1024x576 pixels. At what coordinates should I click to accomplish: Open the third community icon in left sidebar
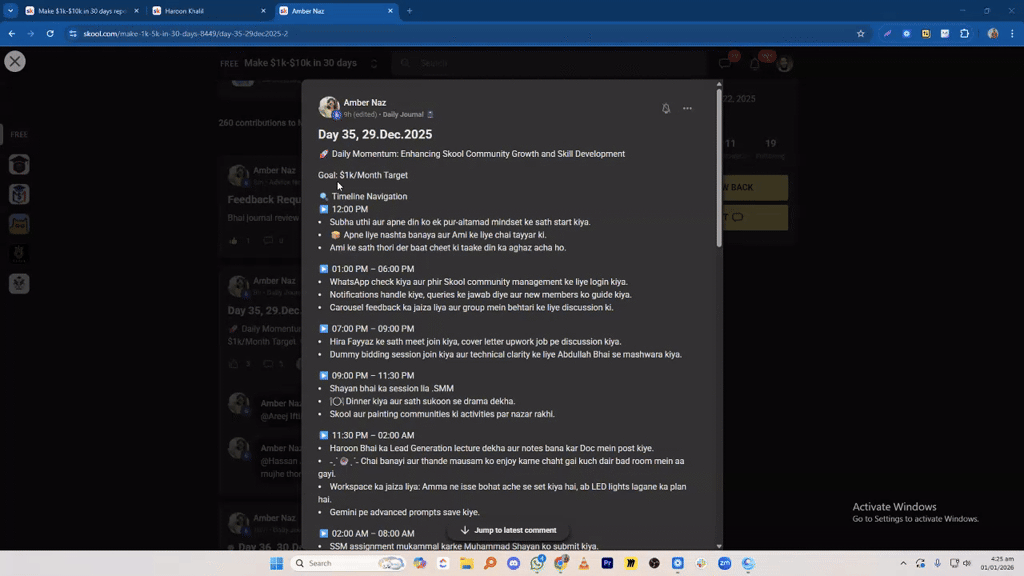pos(19,224)
